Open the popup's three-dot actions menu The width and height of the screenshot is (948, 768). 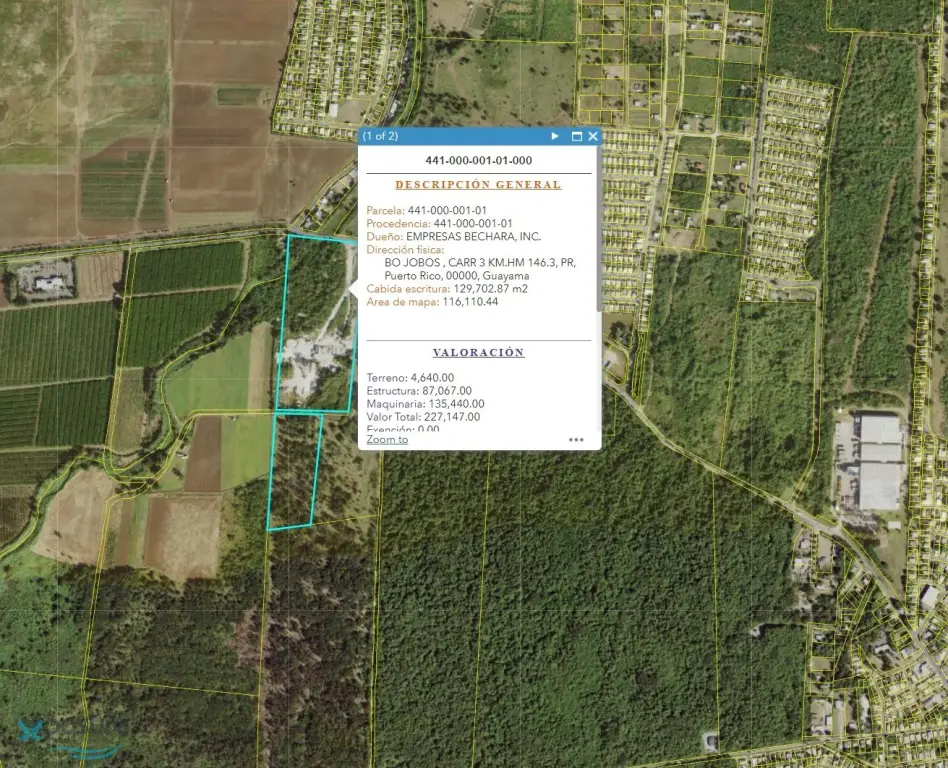click(x=576, y=439)
